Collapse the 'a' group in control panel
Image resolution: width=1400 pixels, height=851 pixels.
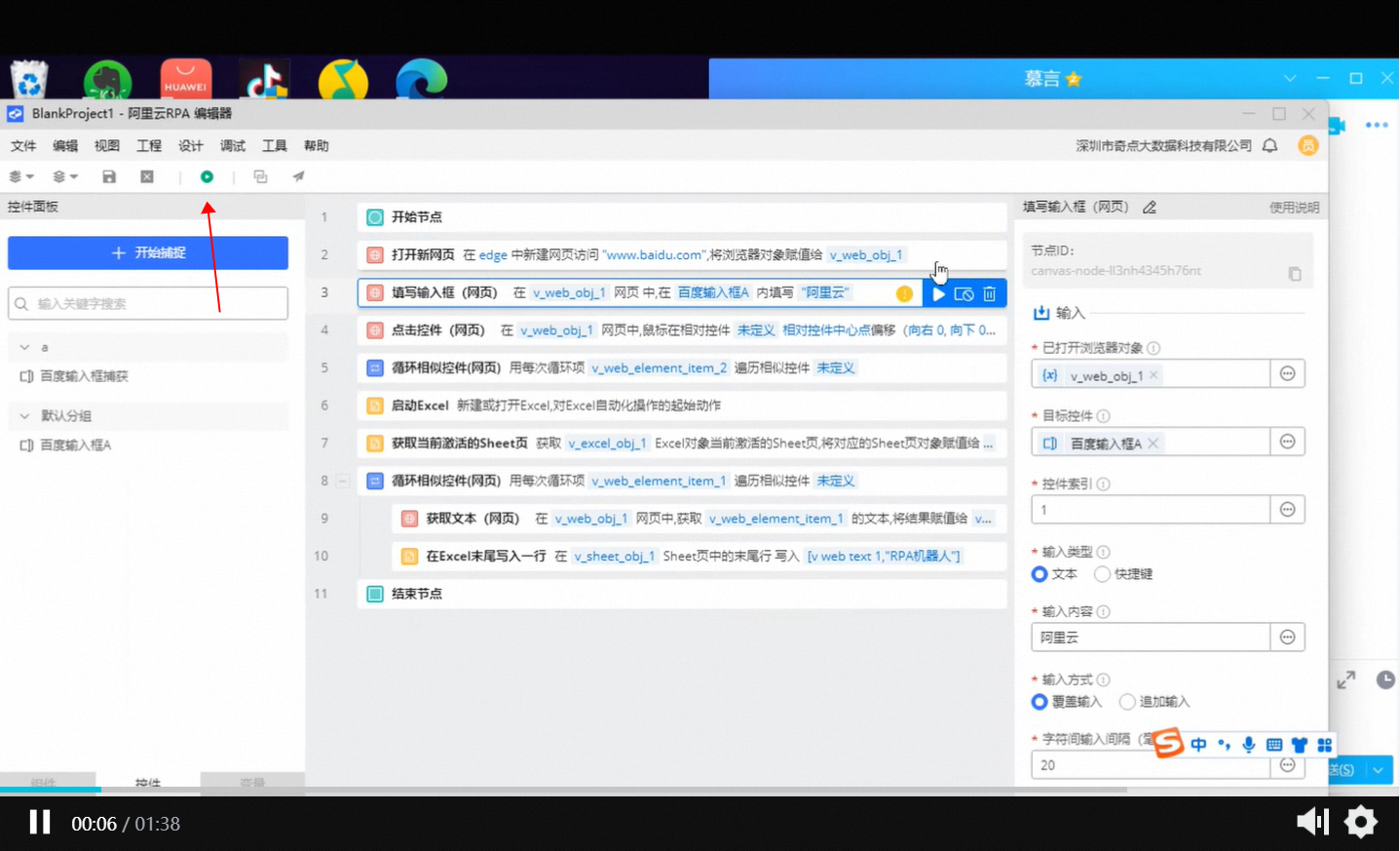point(24,347)
